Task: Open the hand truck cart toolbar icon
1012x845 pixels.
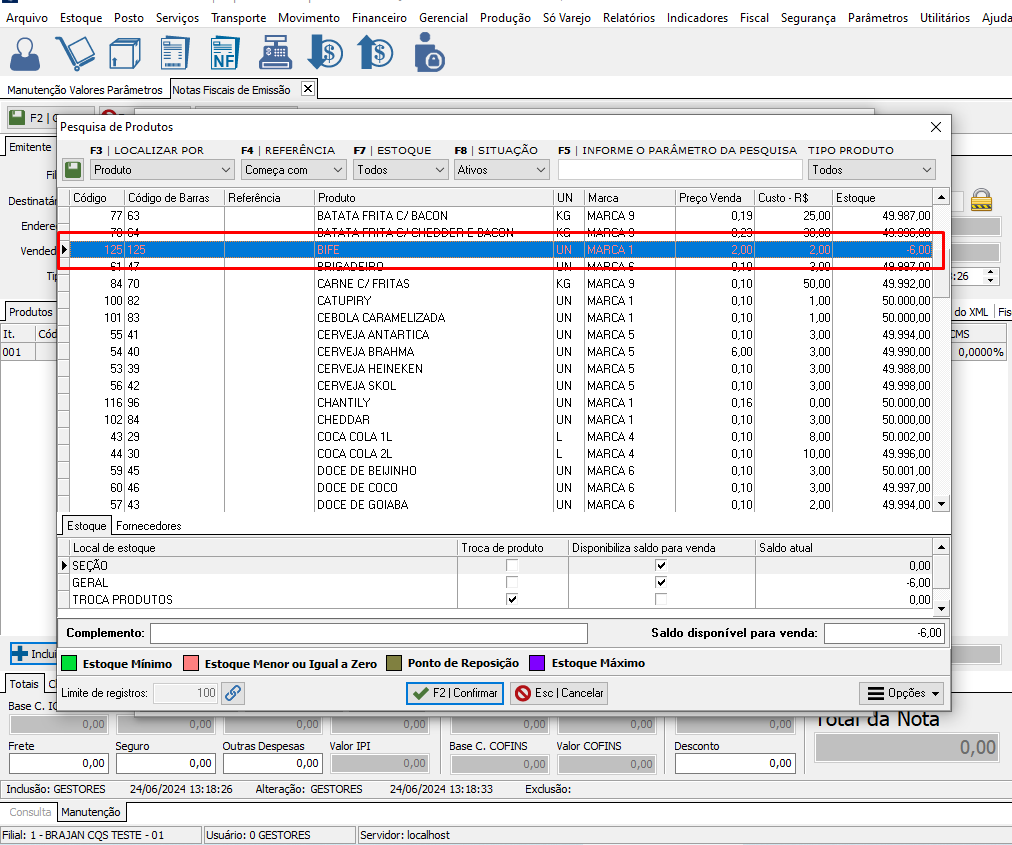Action: (x=75, y=52)
